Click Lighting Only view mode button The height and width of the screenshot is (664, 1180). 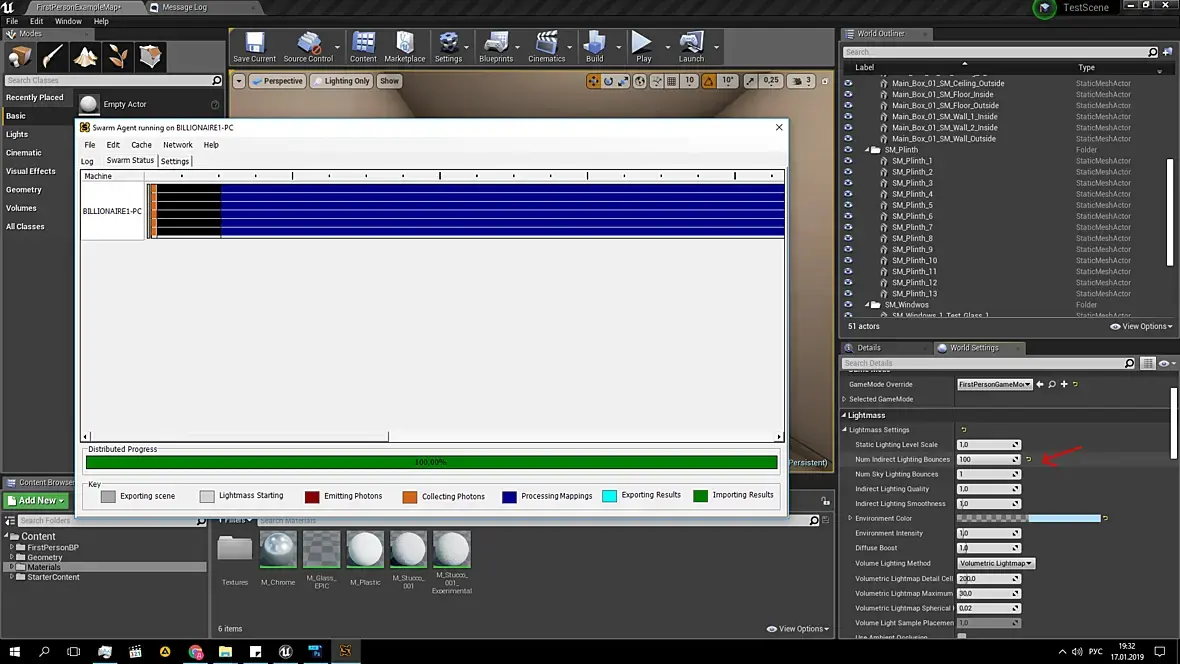pos(341,81)
